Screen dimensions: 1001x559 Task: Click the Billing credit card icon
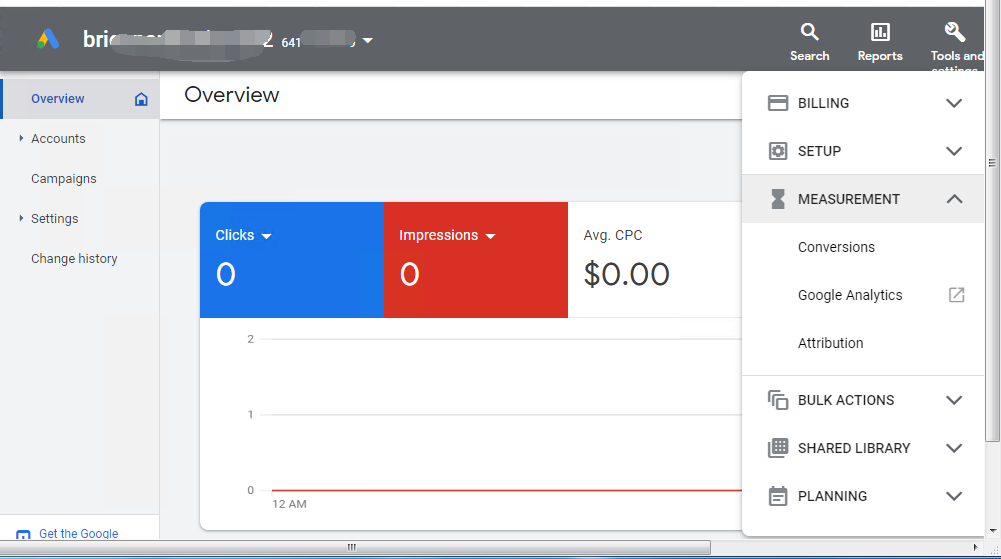(778, 103)
